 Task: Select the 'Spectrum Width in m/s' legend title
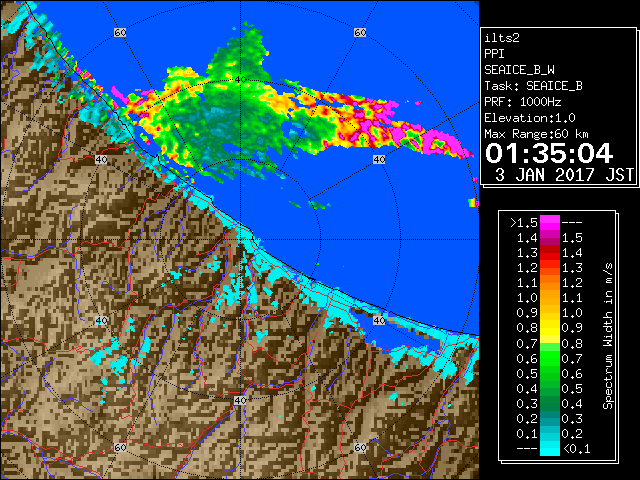coord(607,336)
